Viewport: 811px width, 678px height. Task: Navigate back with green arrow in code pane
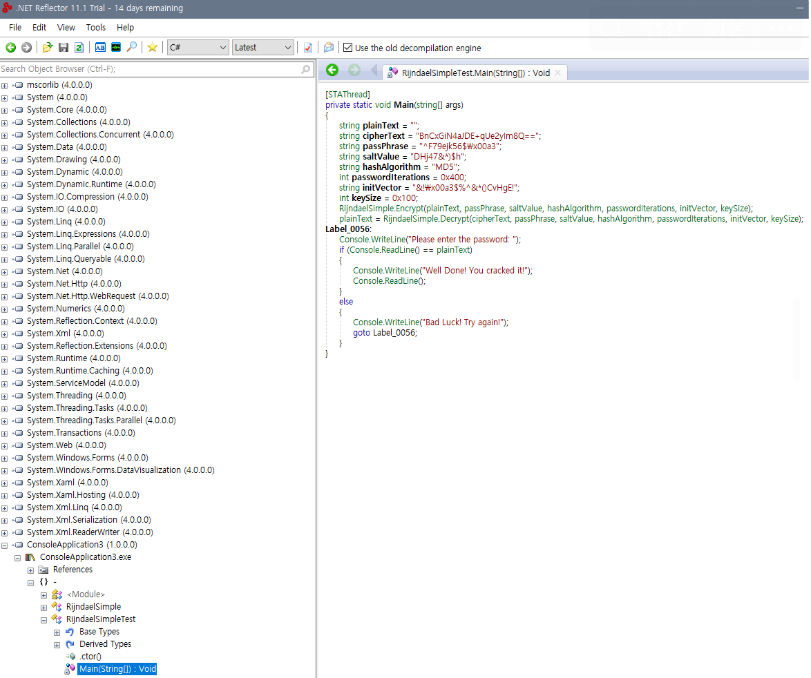click(x=333, y=70)
